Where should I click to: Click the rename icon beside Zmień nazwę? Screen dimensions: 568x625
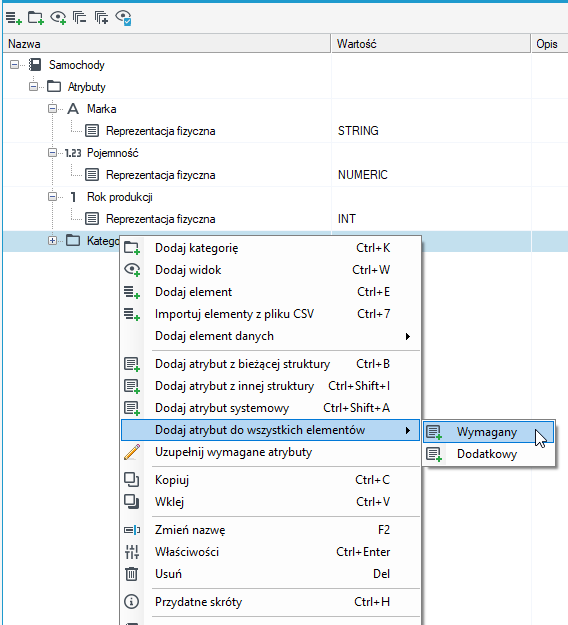point(132,530)
